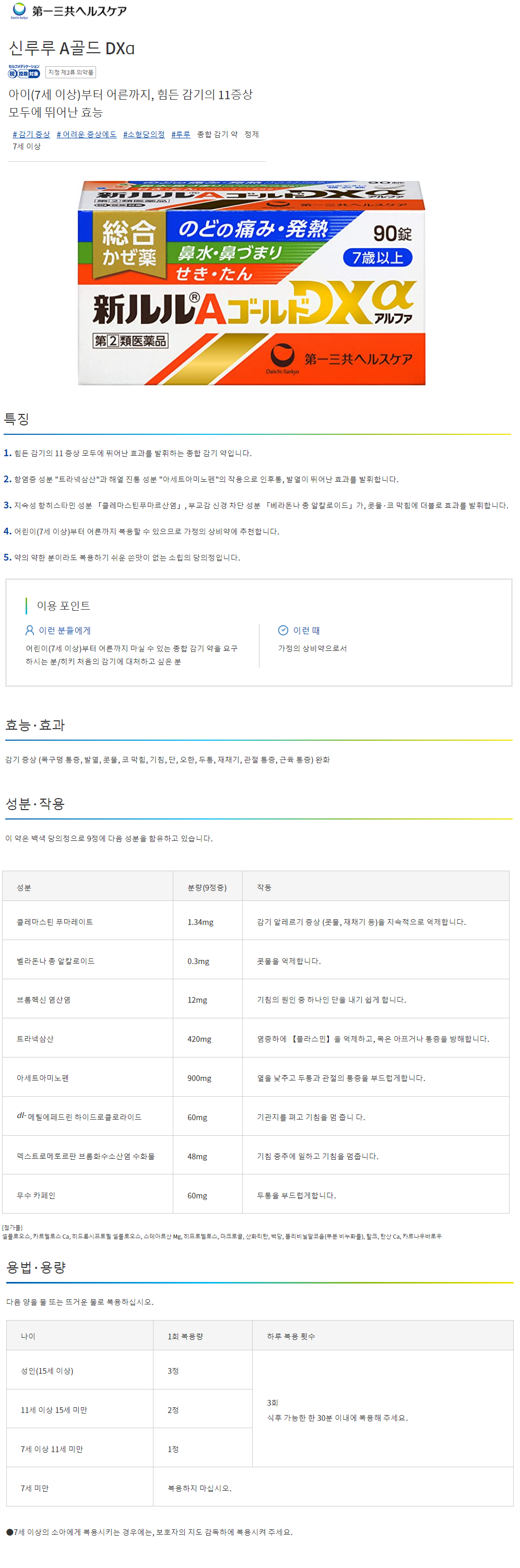Open the #소형당의정 hashtag link

point(144,134)
